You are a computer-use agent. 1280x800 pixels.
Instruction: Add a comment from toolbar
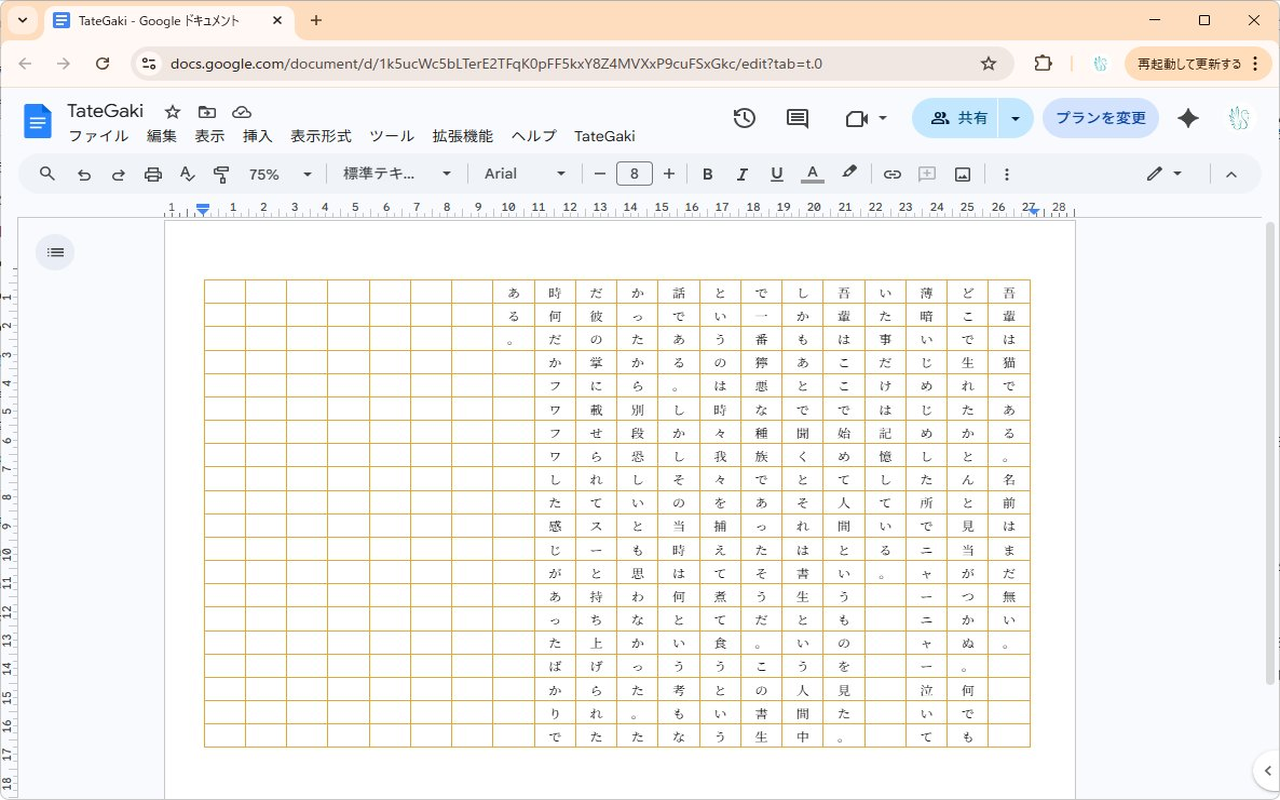pos(927,174)
